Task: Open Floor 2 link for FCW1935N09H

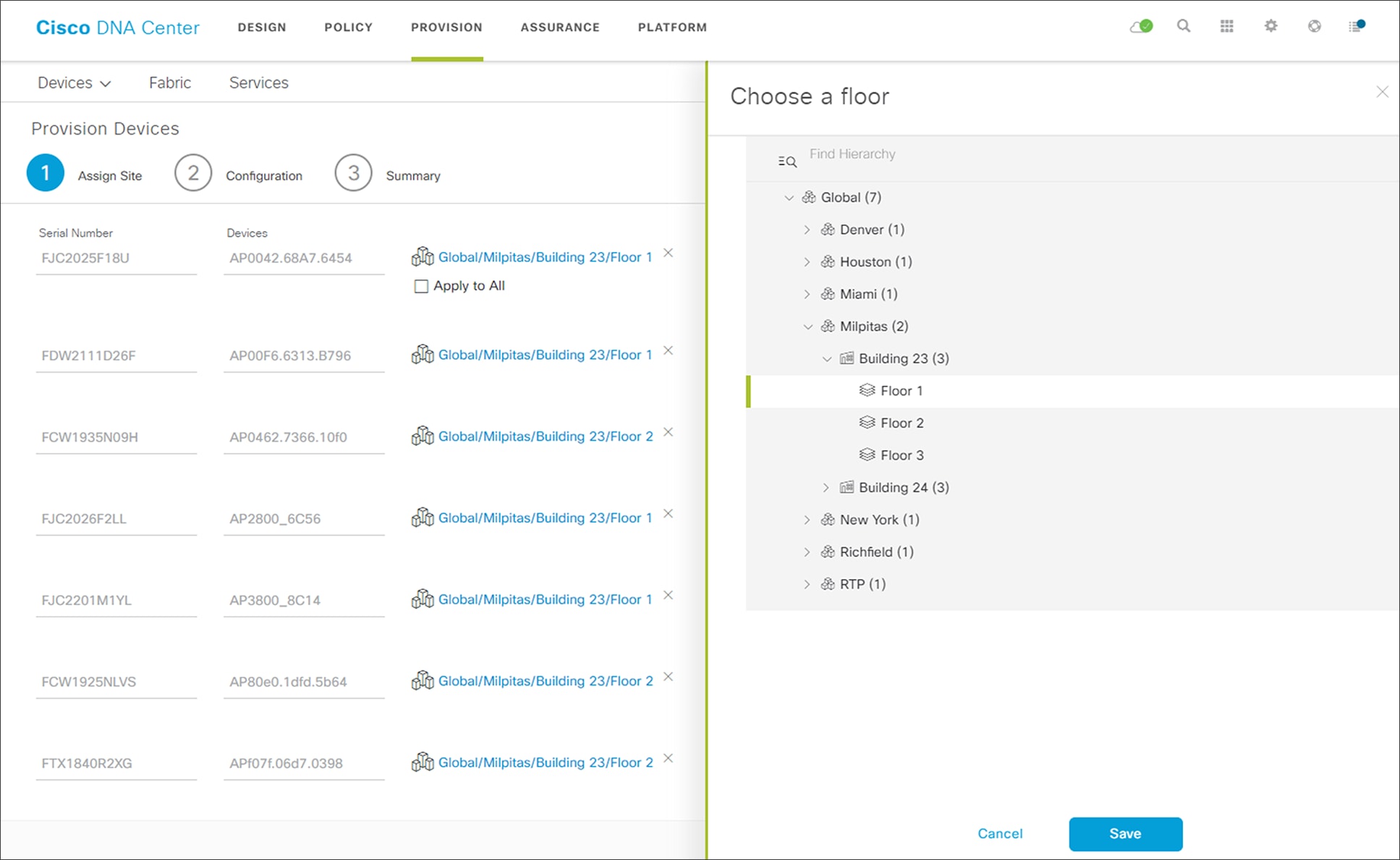Action: 546,437
